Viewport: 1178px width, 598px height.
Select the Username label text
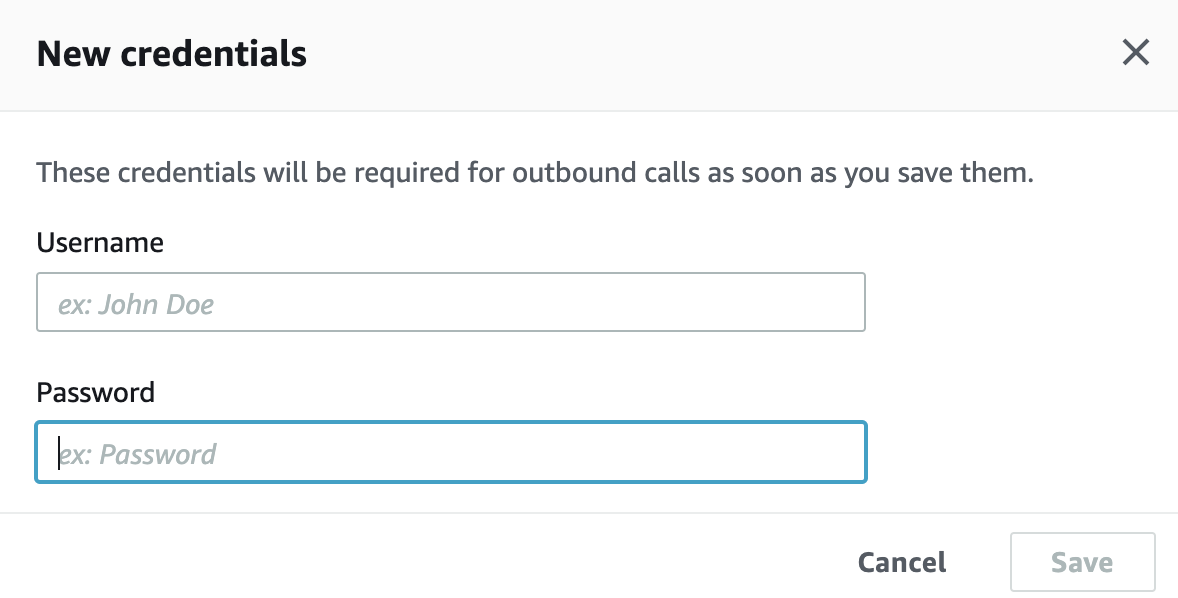coord(100,243)
